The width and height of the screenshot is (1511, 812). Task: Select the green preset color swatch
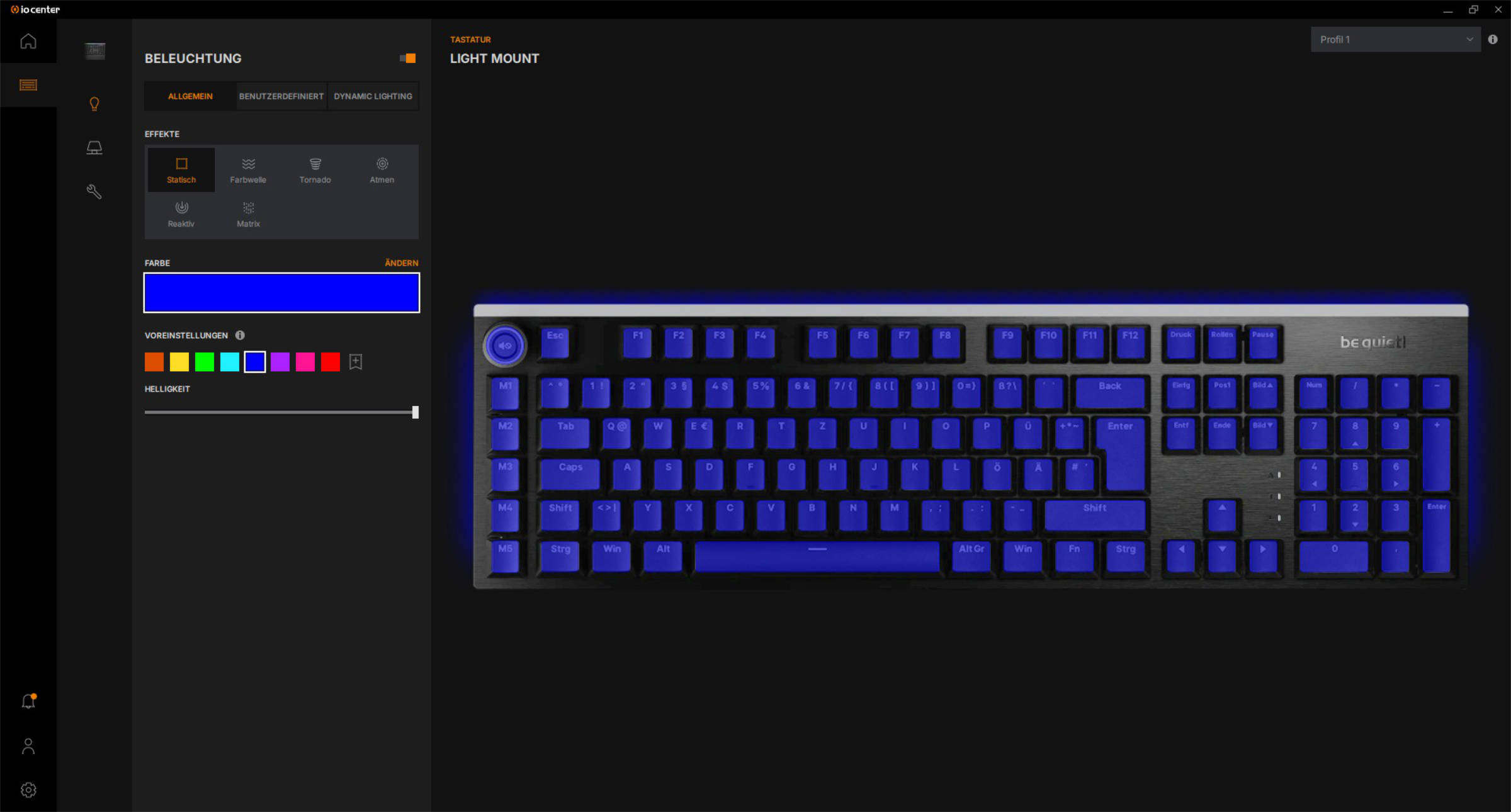205,362
